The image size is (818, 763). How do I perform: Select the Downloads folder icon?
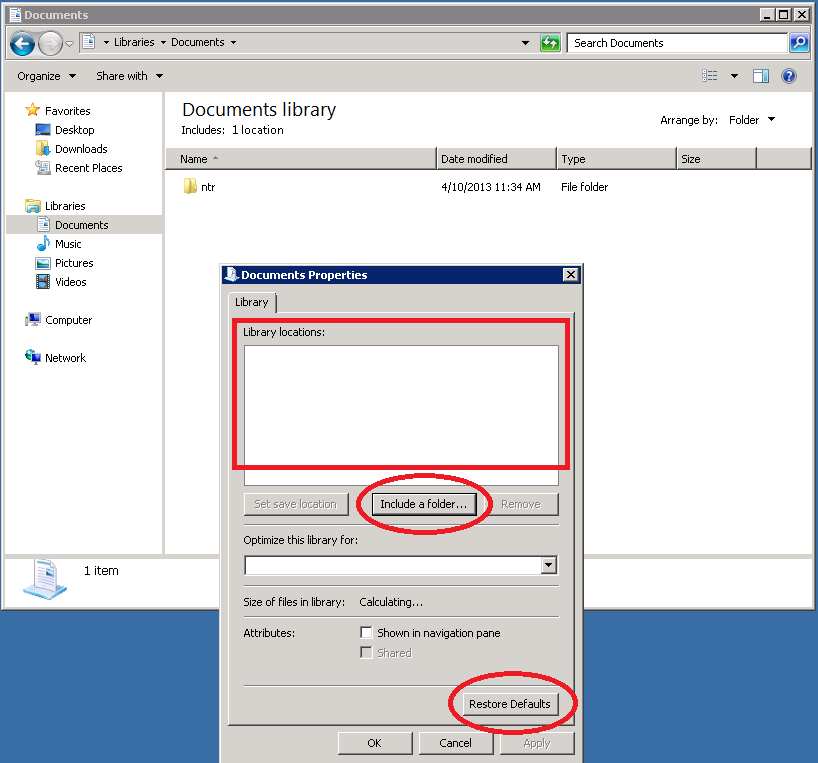click(43, 149)
